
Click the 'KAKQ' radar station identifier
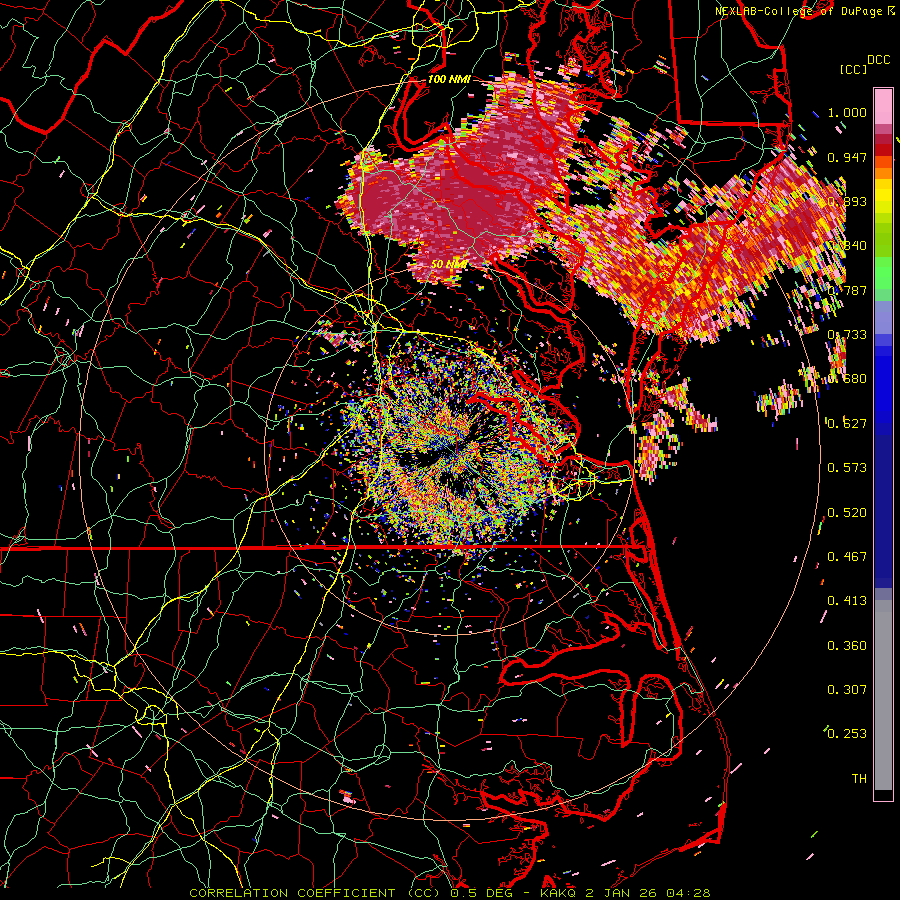[558, 893]
